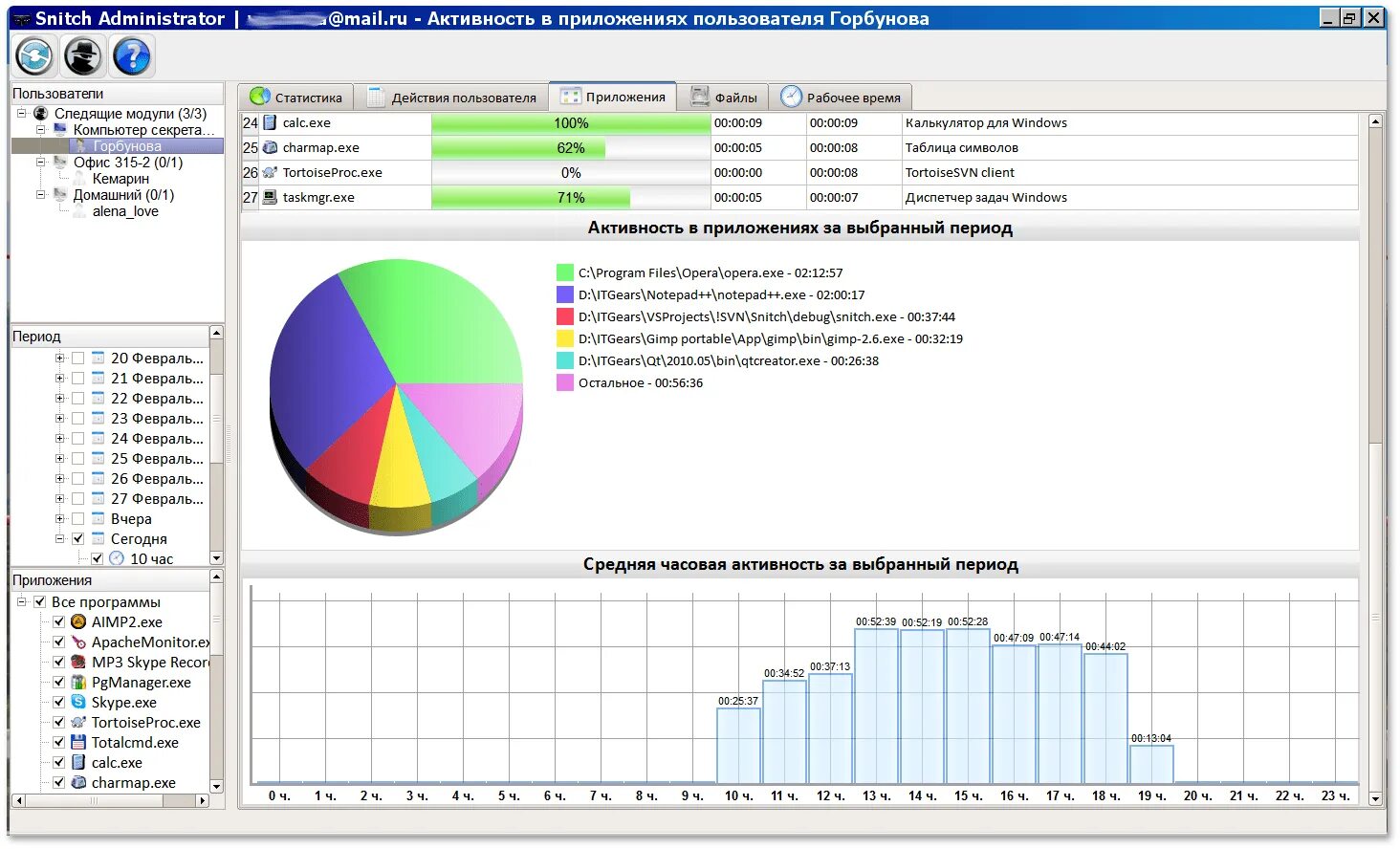
Task: Click the 100% activity bar for calc.exe
Action: pyautogui.click(x=571, y=122)
